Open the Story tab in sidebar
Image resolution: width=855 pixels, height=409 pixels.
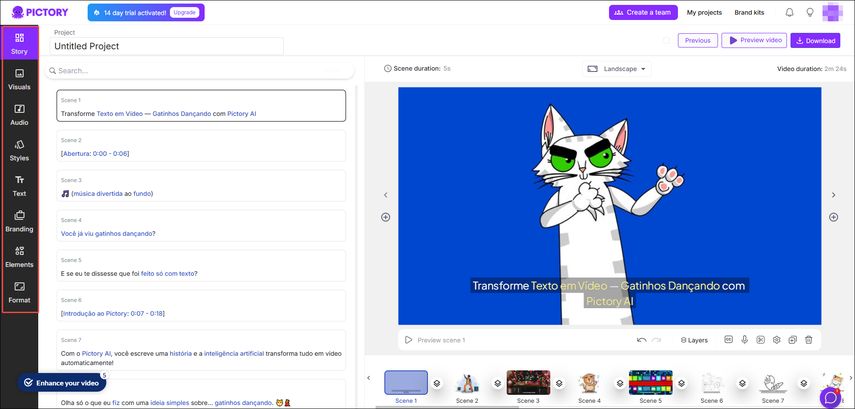[19, 43]
